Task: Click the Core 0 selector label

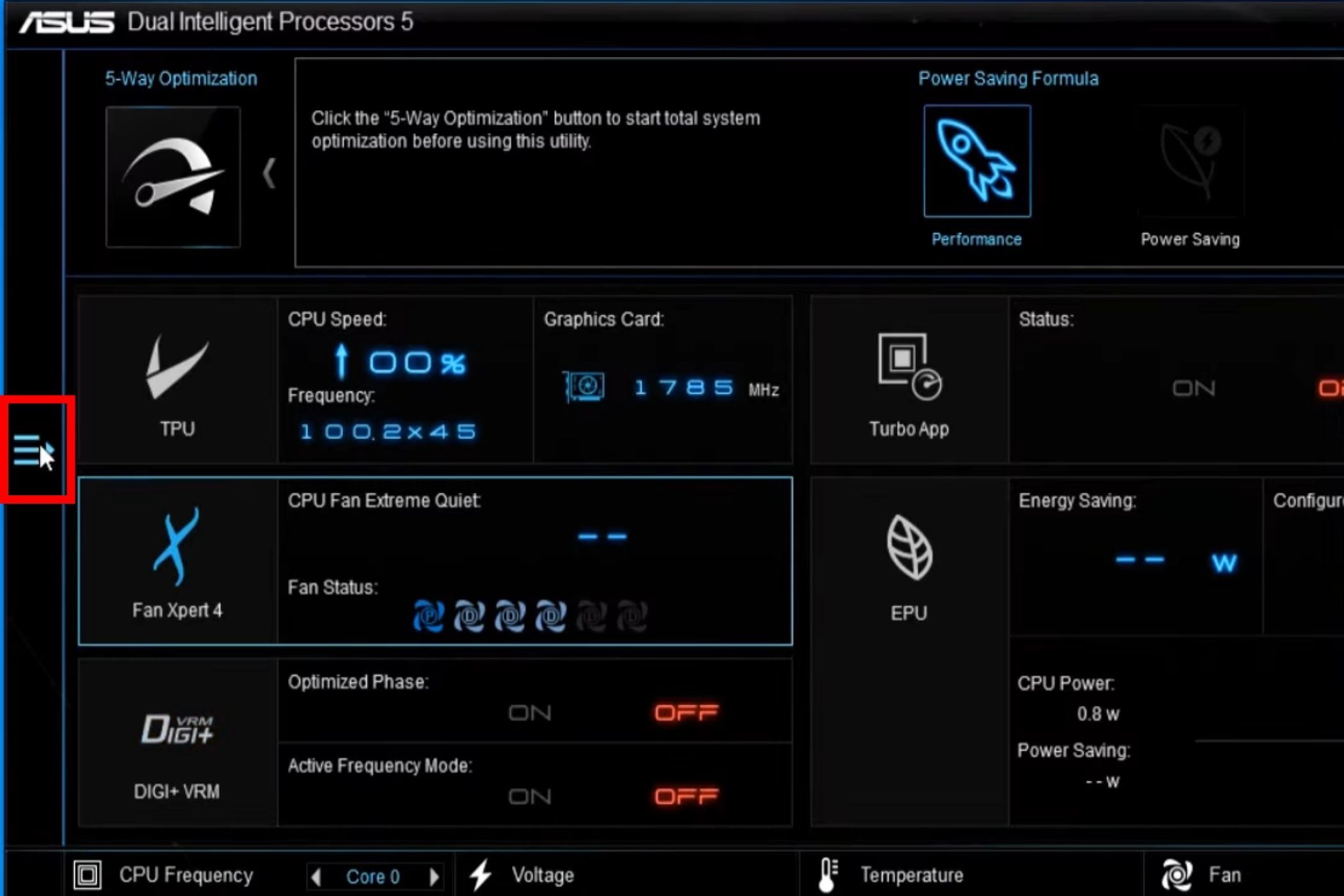Action: click(x=373, y=876)
